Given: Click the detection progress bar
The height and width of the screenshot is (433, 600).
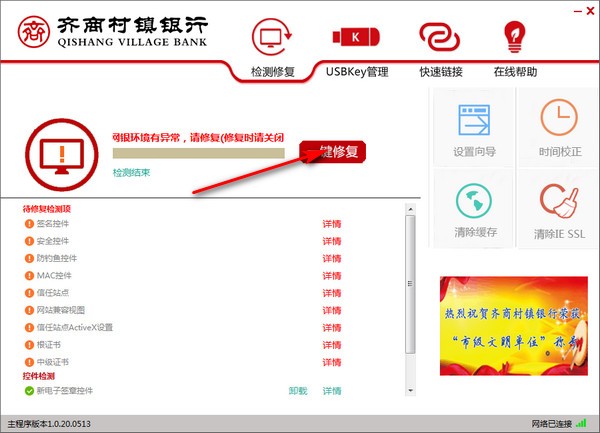Looking at the screenshot, I should [x=199, y=153].
